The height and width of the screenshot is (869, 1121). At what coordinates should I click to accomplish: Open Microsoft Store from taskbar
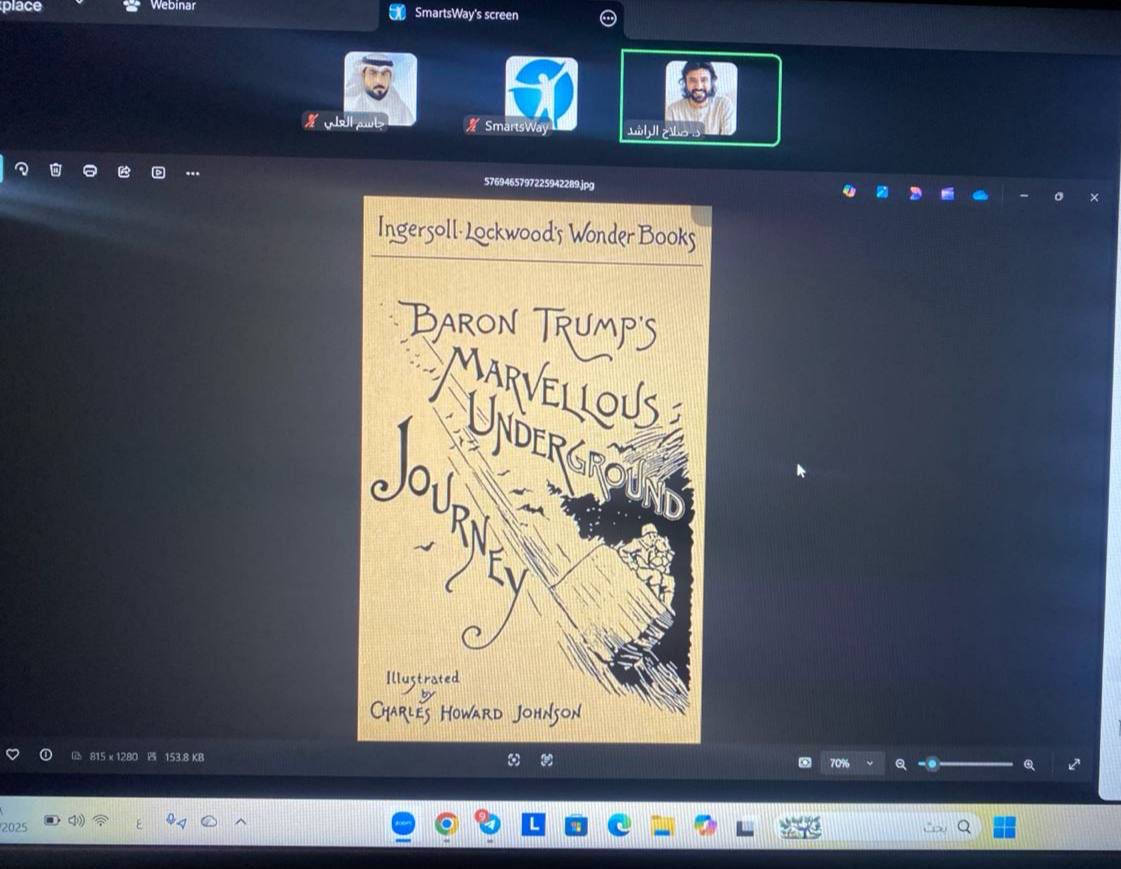click(576, 826)
